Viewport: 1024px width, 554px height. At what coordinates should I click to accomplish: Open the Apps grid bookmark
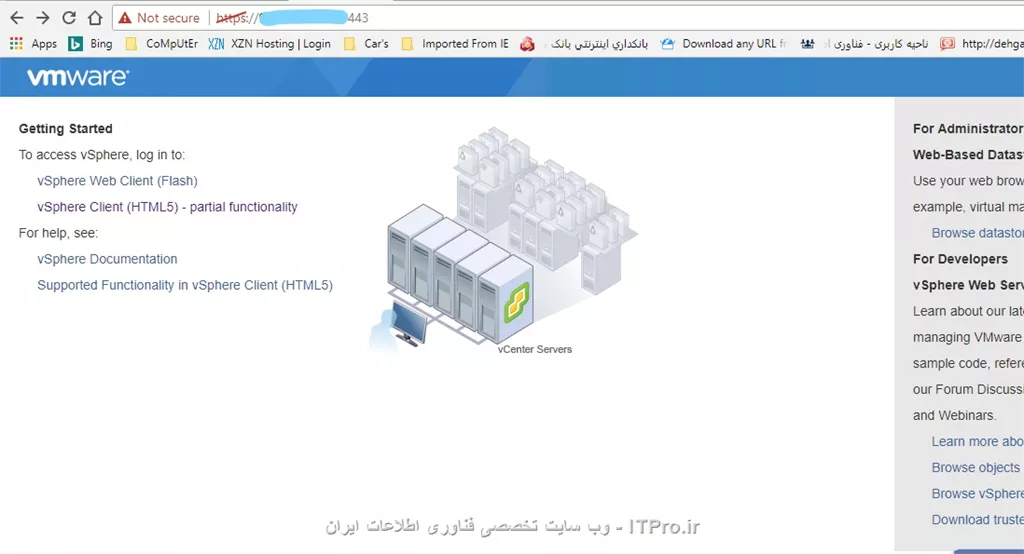(x=34, y=44)
